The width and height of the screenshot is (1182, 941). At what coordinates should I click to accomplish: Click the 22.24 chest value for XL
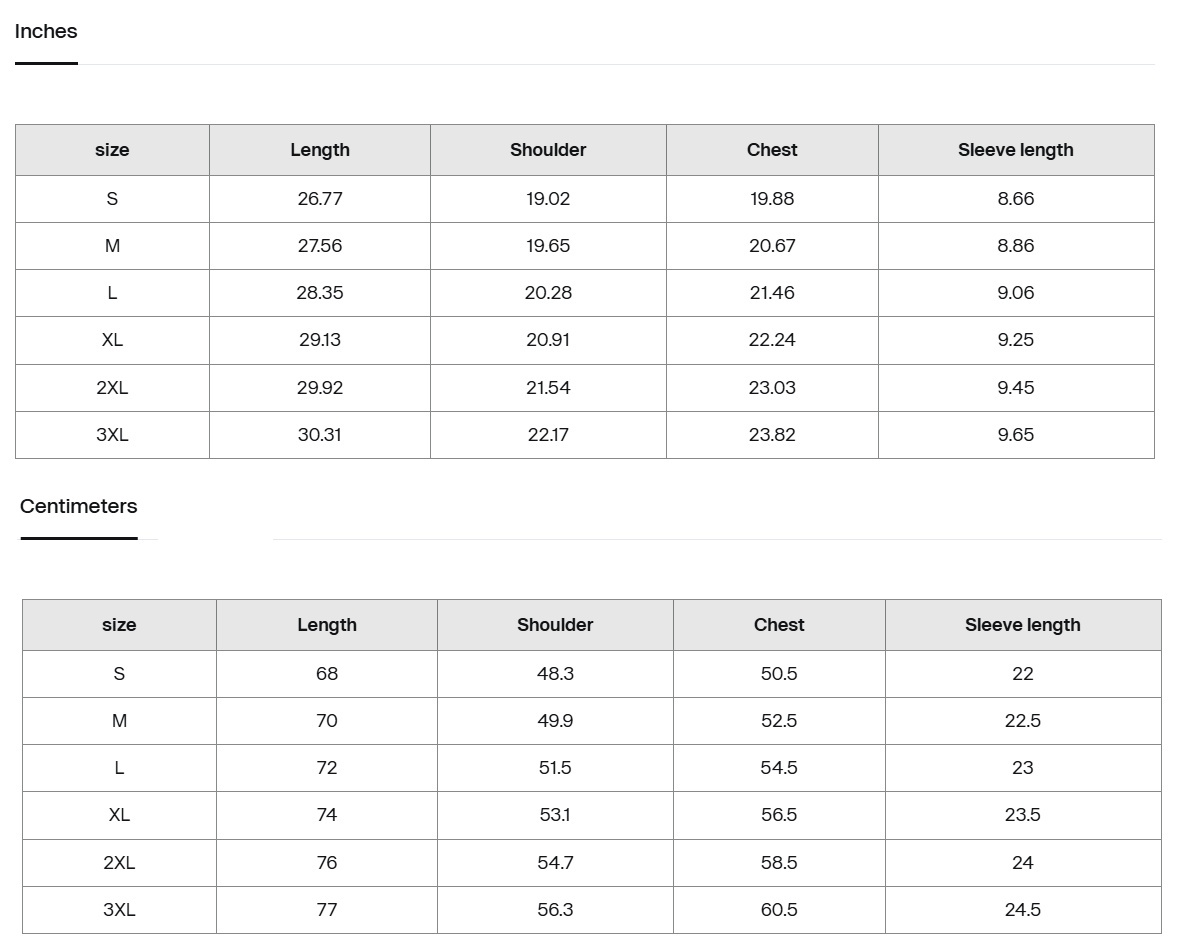[772, 340]
